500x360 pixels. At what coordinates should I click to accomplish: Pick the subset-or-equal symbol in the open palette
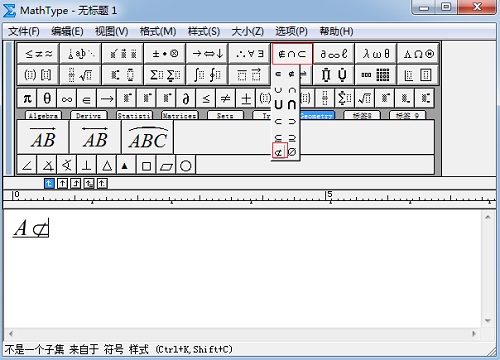click(x=279, y=137)
